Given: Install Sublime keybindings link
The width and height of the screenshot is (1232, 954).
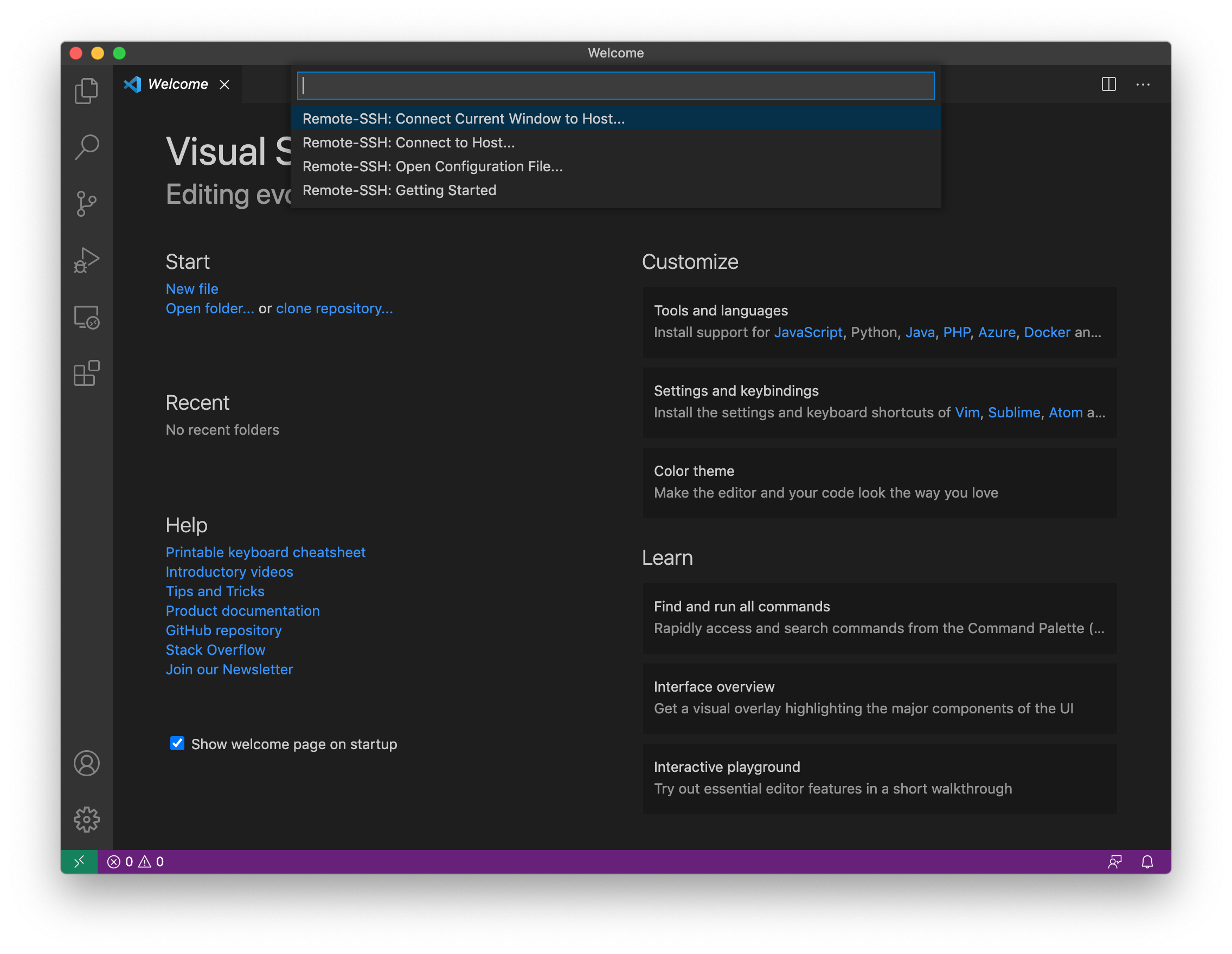Looking at the screenshot, I should 1013,412.
